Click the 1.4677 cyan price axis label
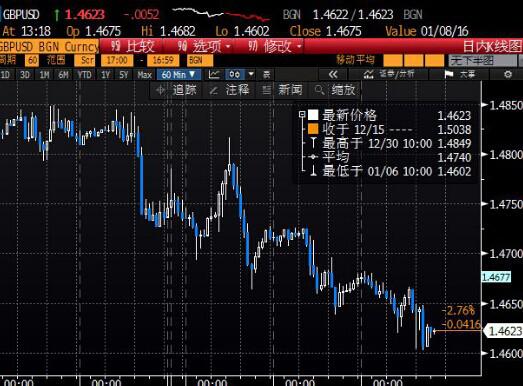This screenshot has height=386, width=523. [x=496, y=277]
